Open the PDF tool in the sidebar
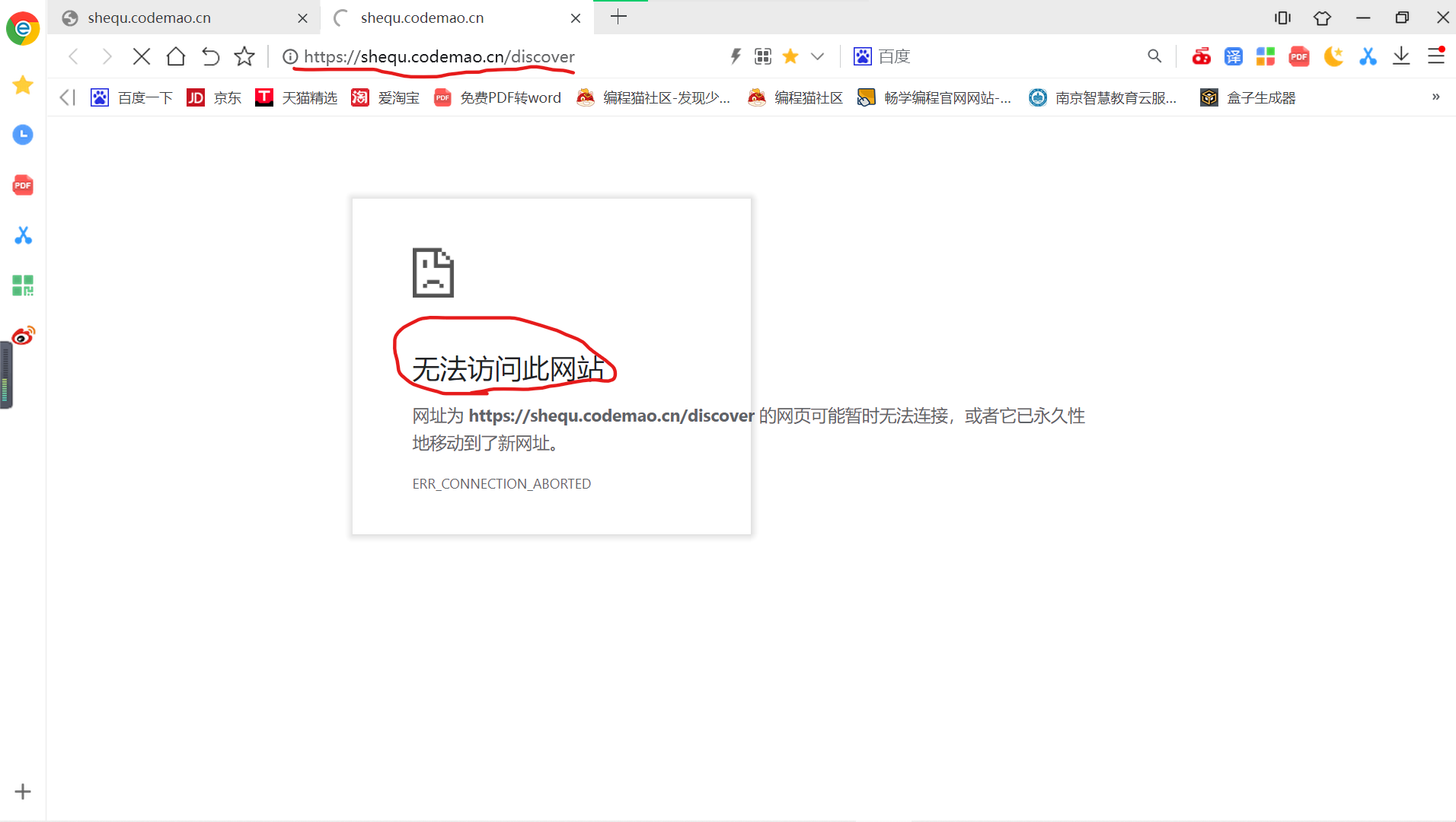Viewport: 1456px width, 822px height. click(23, 185)
